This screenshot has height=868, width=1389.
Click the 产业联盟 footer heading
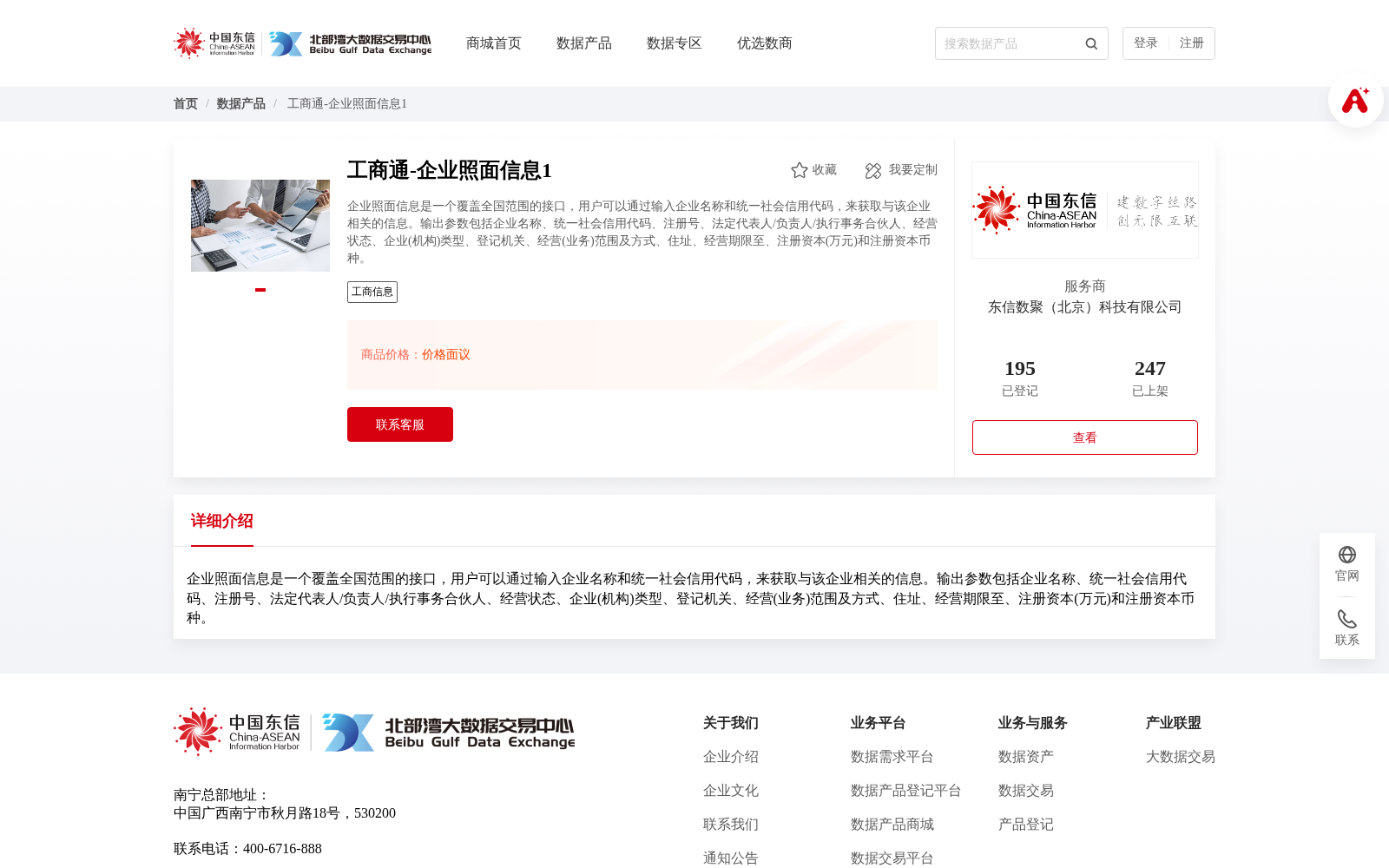pyautogui.click(x=1174, y=723)
